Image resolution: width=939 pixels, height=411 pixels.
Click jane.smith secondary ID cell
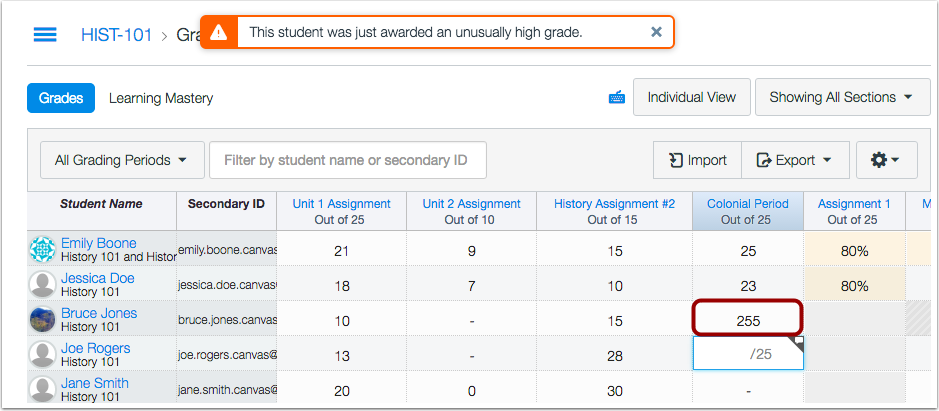click(226, 389)
